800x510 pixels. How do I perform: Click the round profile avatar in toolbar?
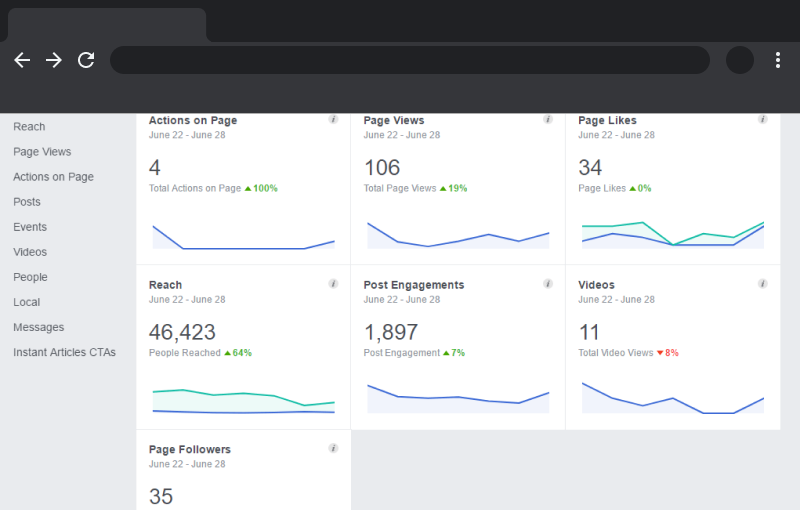[740, 60]
